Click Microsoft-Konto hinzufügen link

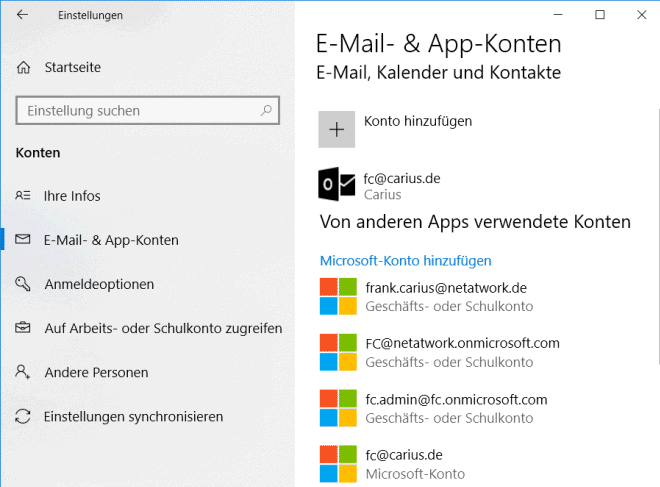click(x=405, y=261)
